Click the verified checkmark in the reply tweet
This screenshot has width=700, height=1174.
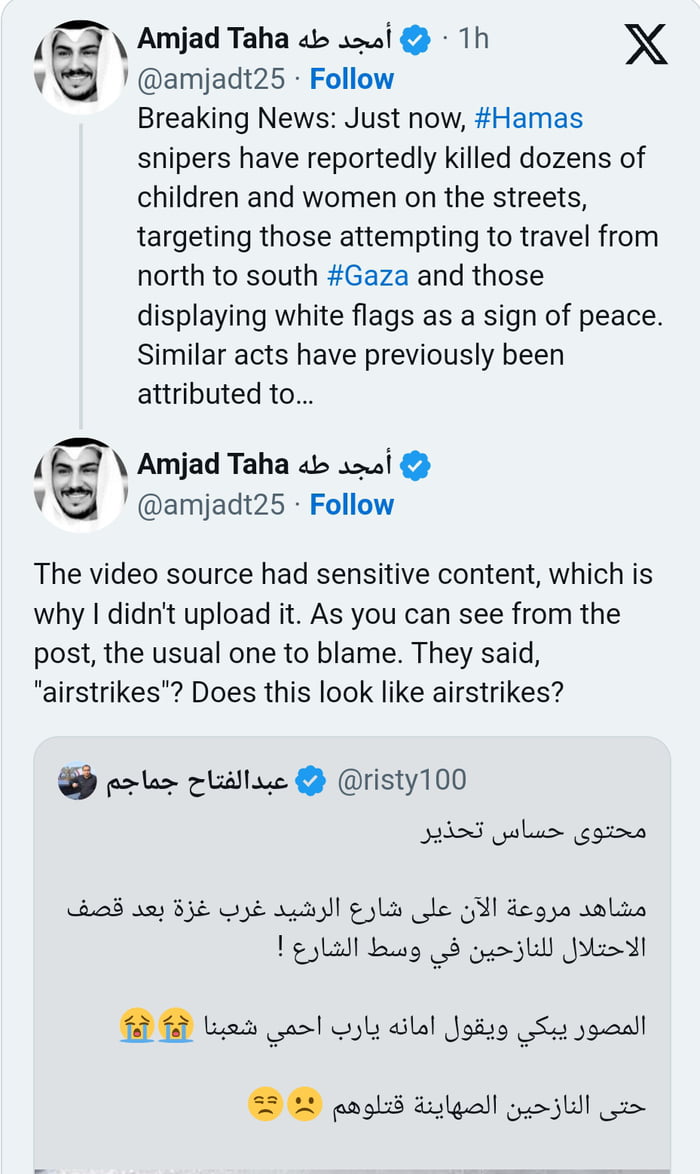tap(417, 463)
